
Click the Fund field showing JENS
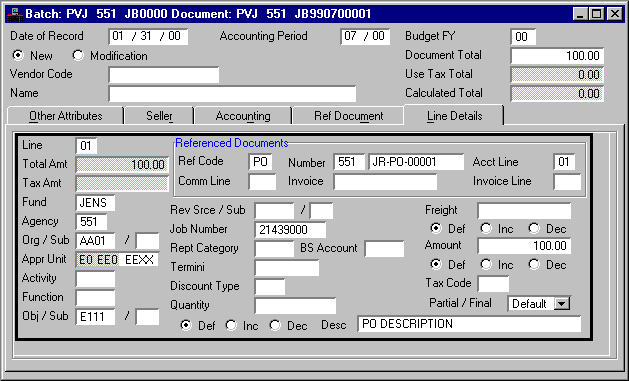click(95, 203)
